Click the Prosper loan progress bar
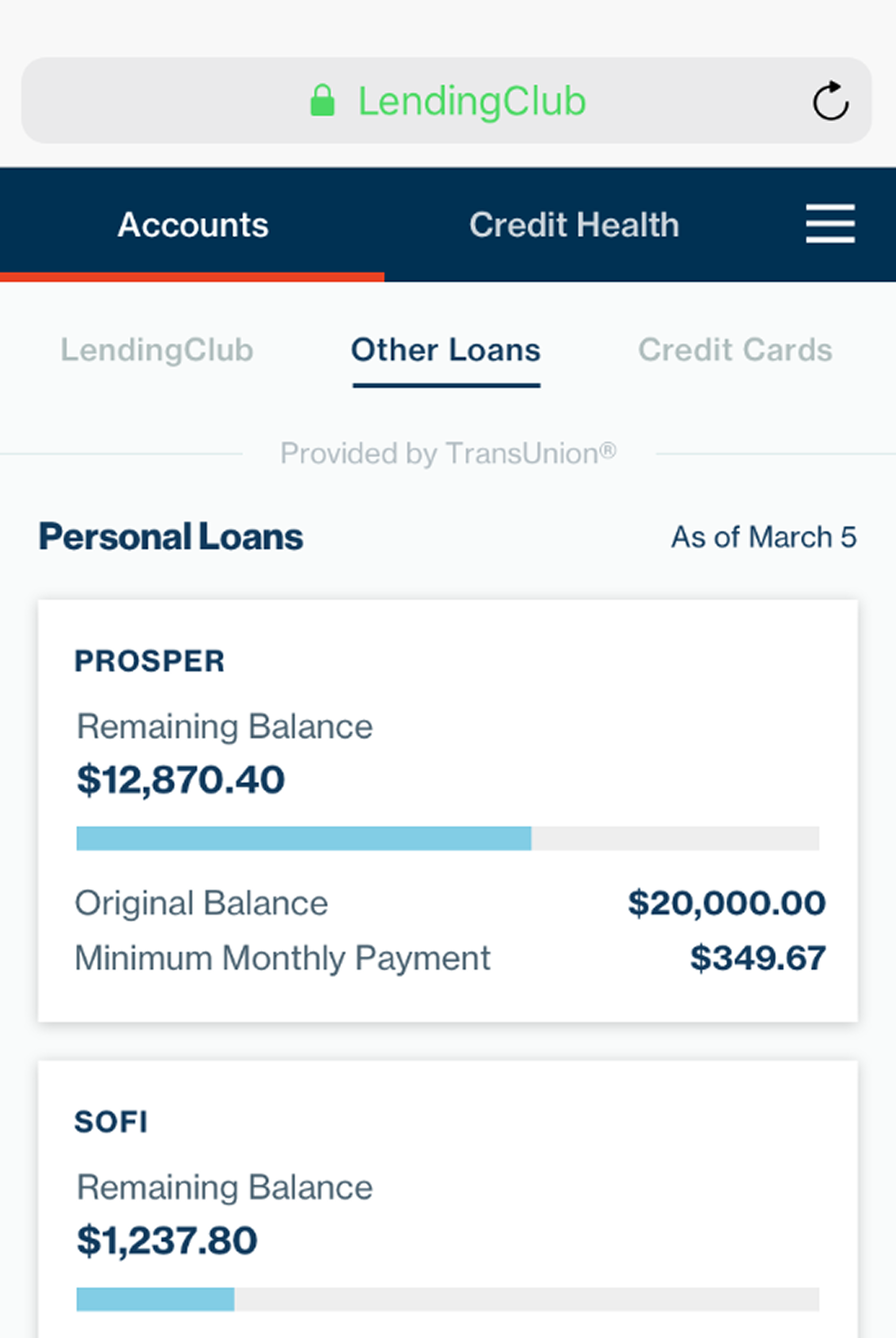The height and width of the screenshot is (1338, 896). 448,838
